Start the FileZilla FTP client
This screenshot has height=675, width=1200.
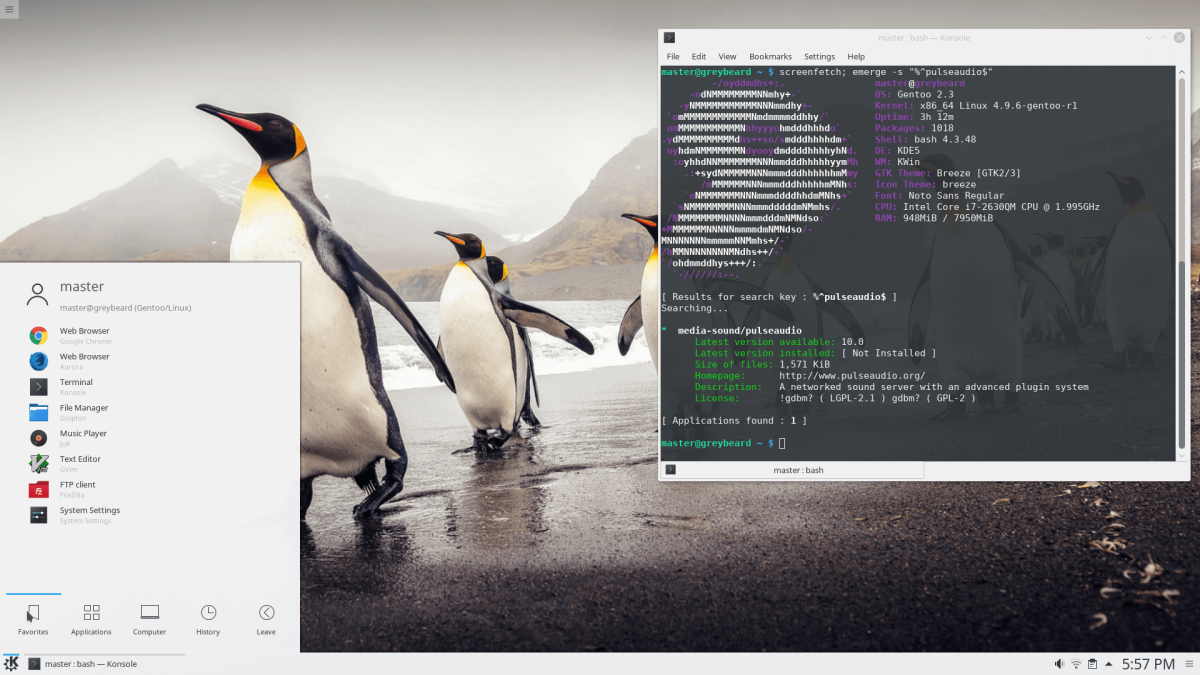coord(80,490)
